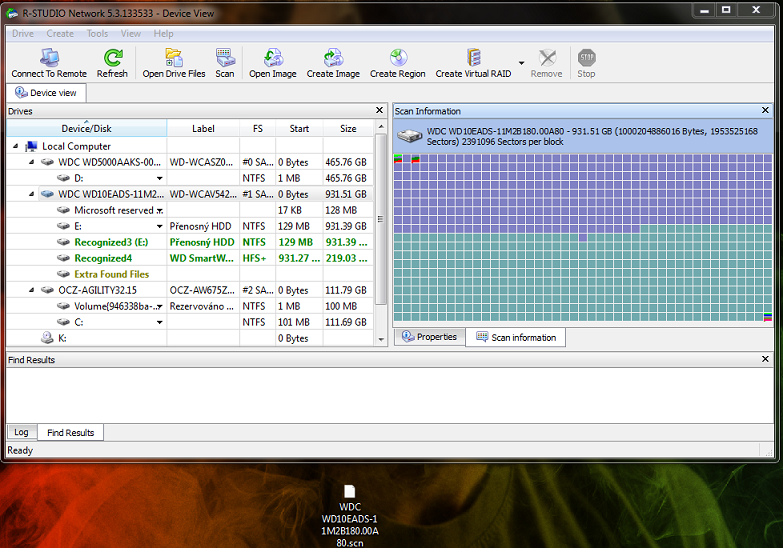Open the Create menu

point(60,33)
